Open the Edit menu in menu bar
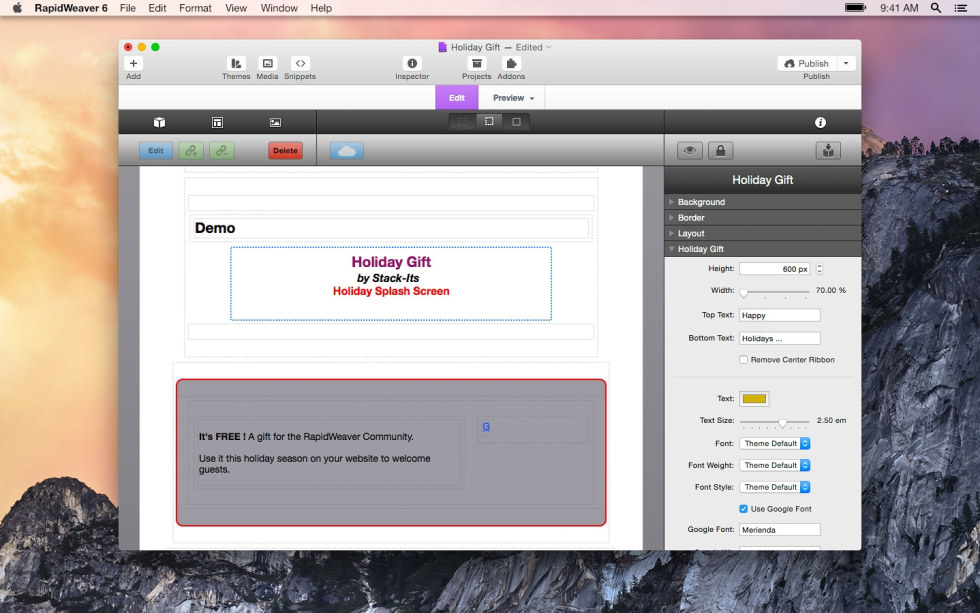 157,8
